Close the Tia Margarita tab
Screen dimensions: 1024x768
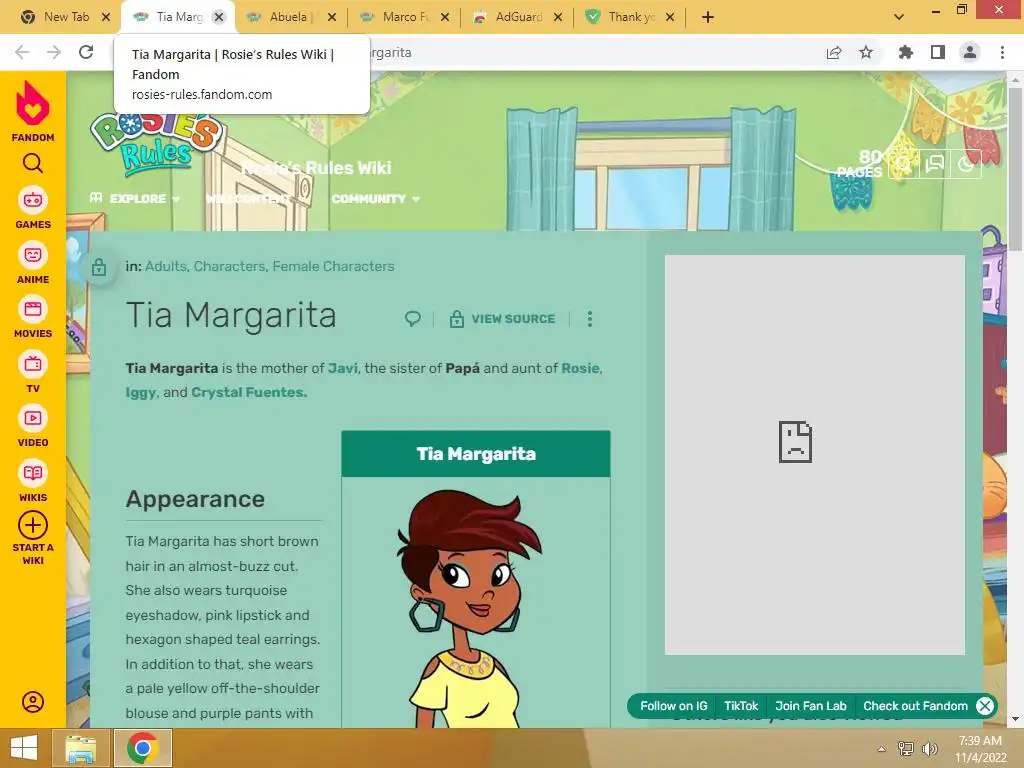219,17
